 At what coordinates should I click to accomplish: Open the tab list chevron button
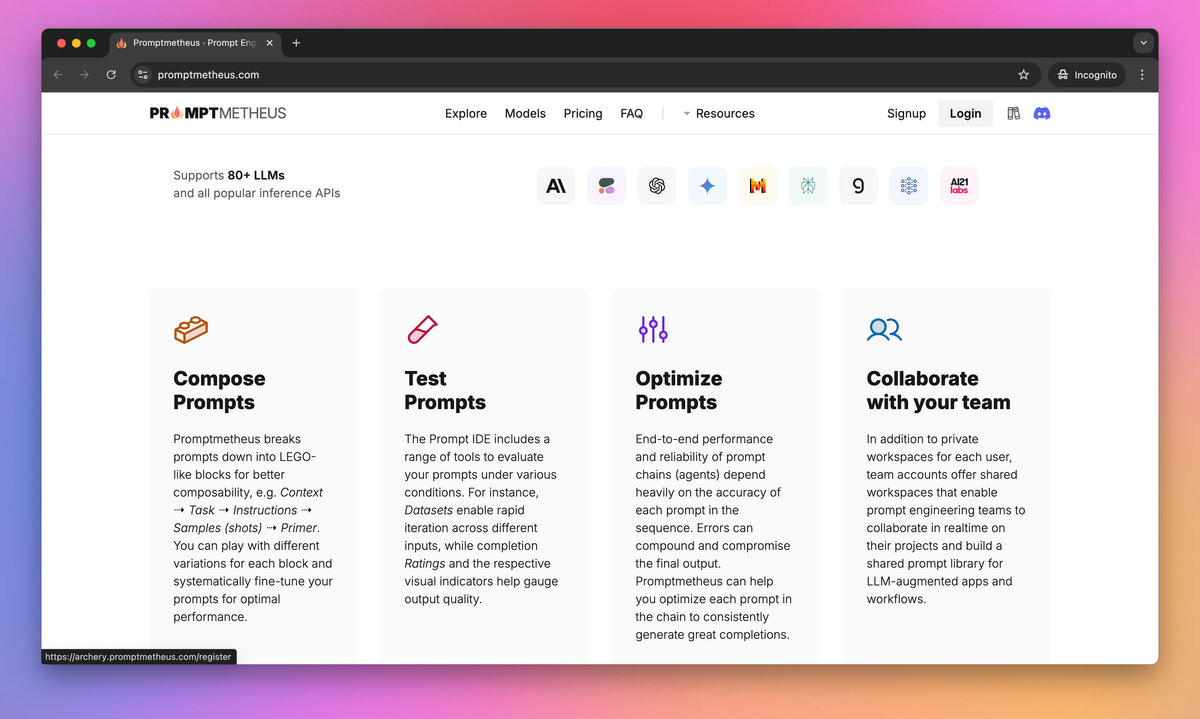(x=1144, y=43)
